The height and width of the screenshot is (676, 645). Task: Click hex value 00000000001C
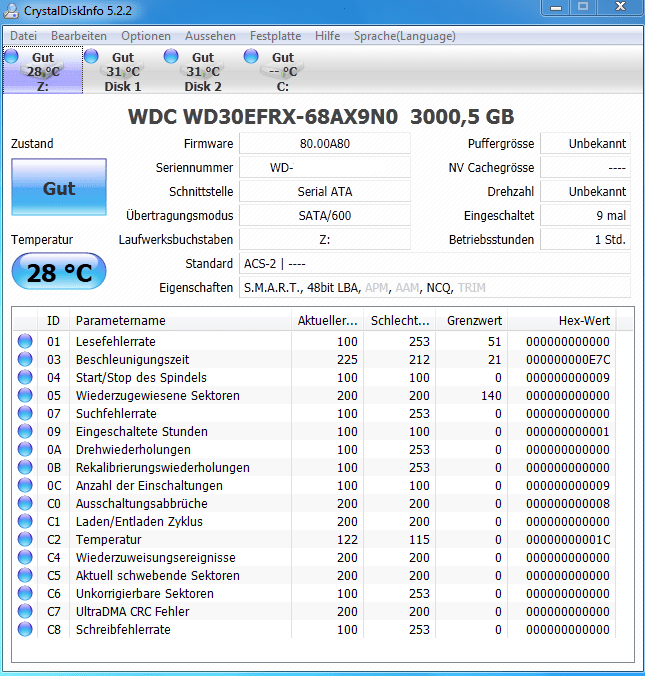point(568,539)
